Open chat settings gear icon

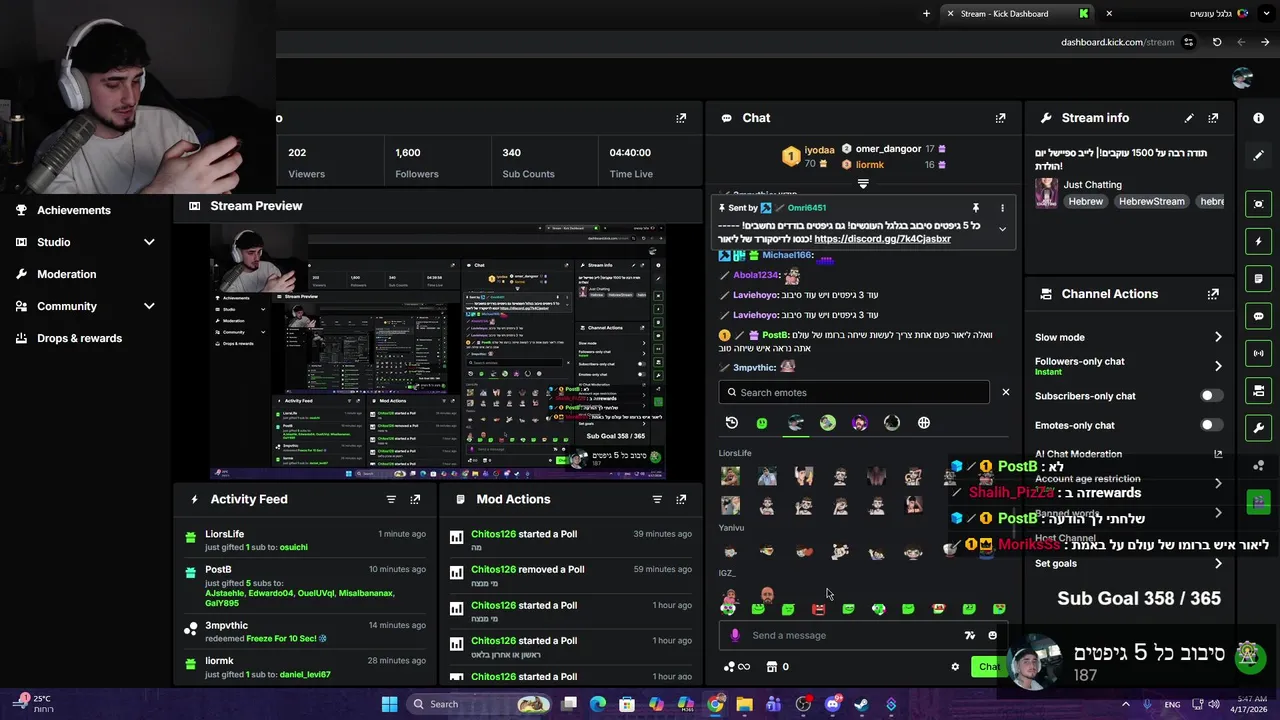coord(955,667)
